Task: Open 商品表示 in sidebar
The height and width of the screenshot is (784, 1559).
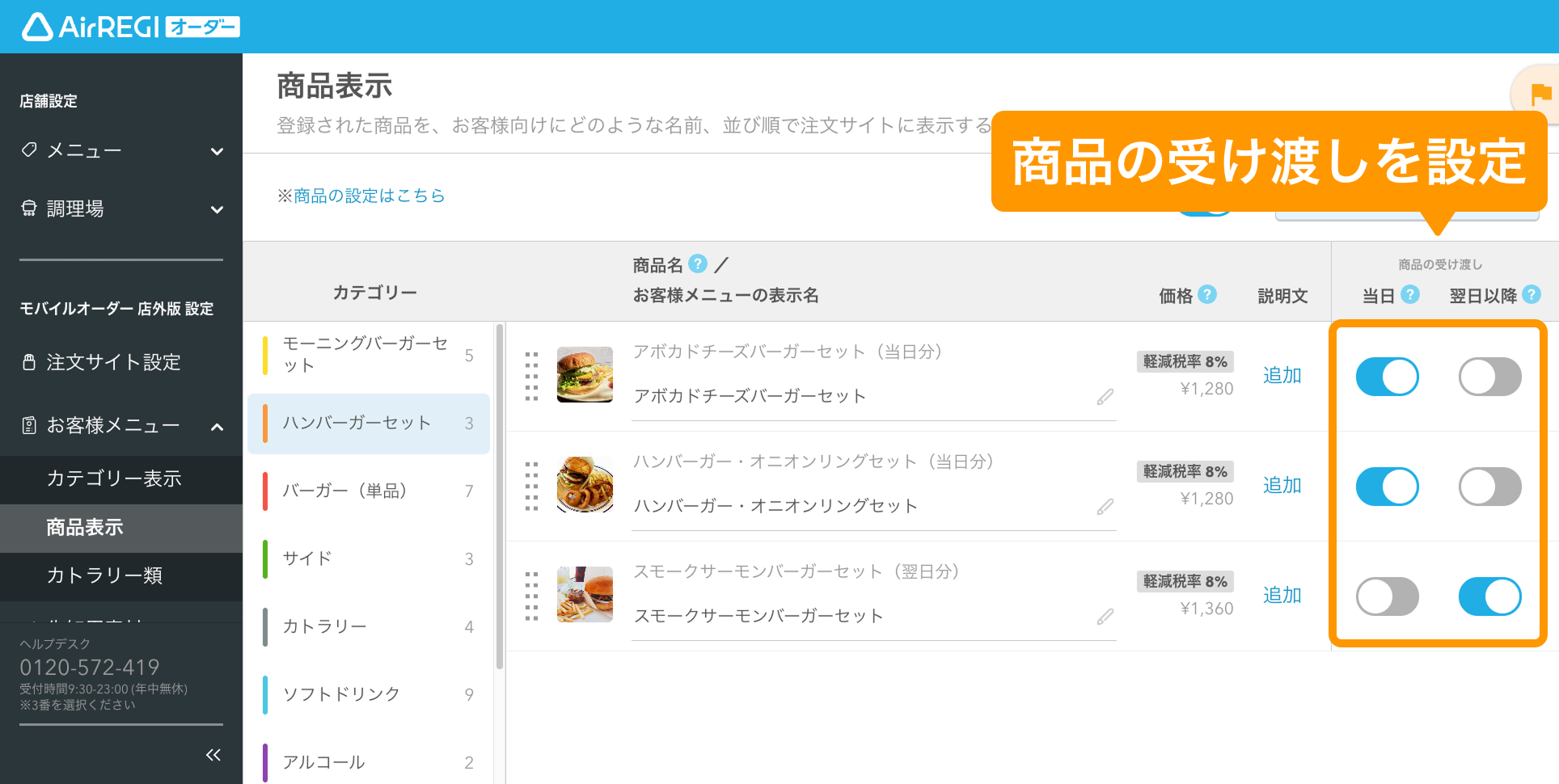Action: pos(121,527)
